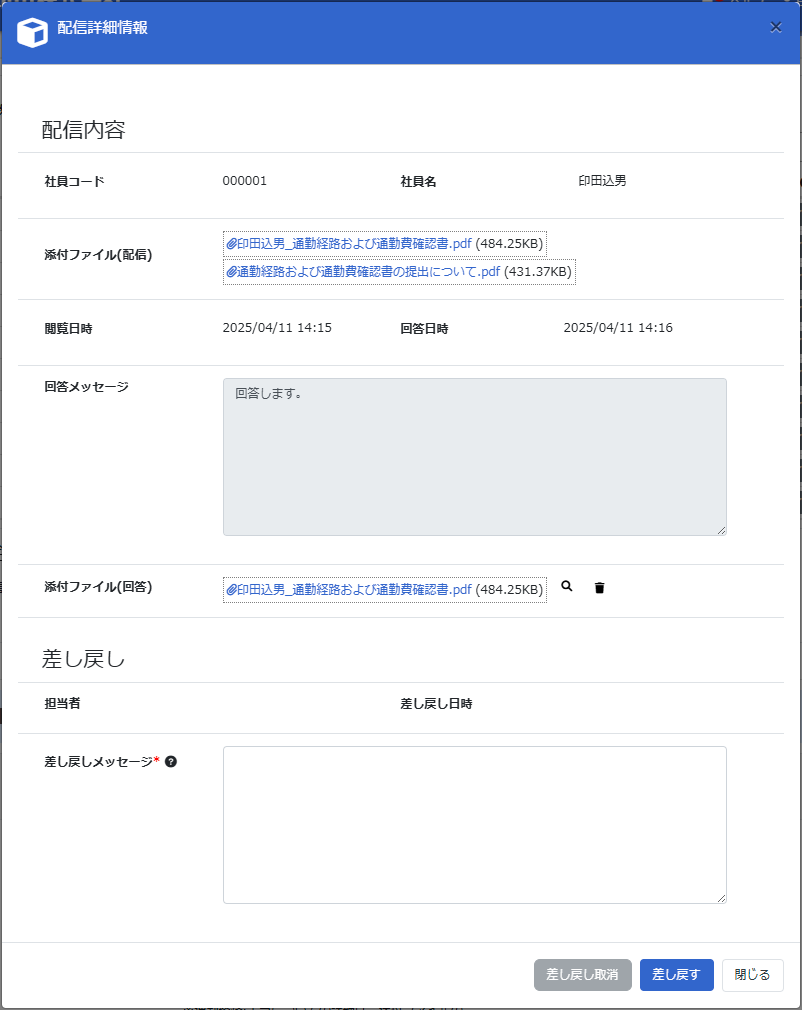The image size is (802, 1010).
Task: Show help for 差し戻しメッセージ field
Action: click(x=171, y=762)
